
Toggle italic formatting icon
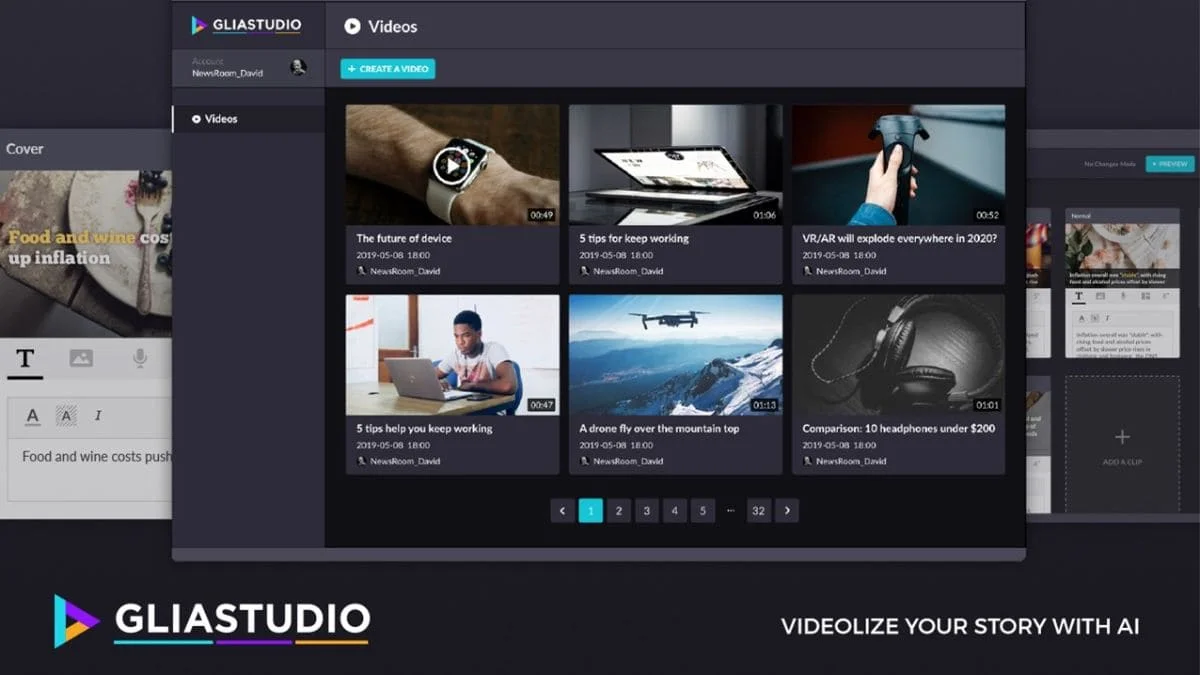pyautogui.click(x=98, y=416)
